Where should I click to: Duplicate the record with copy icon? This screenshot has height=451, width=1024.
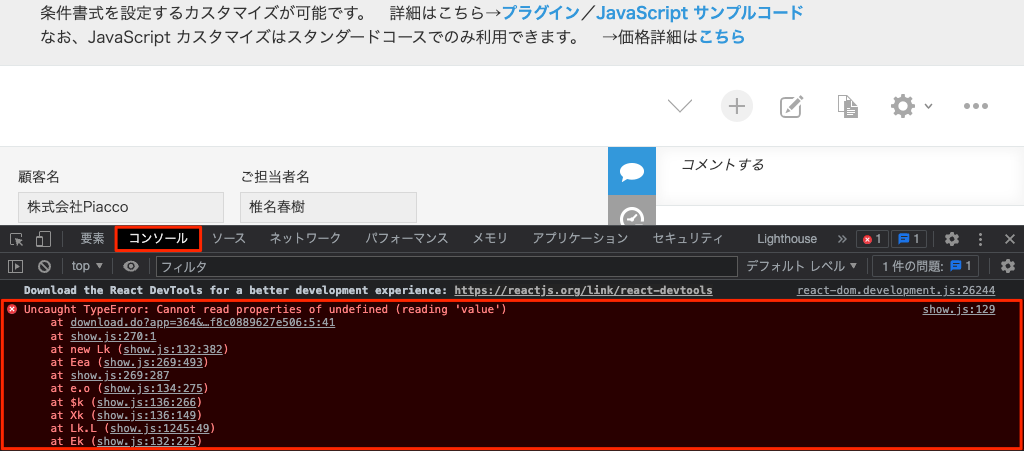pyautogui.click(x=848, y=106)
